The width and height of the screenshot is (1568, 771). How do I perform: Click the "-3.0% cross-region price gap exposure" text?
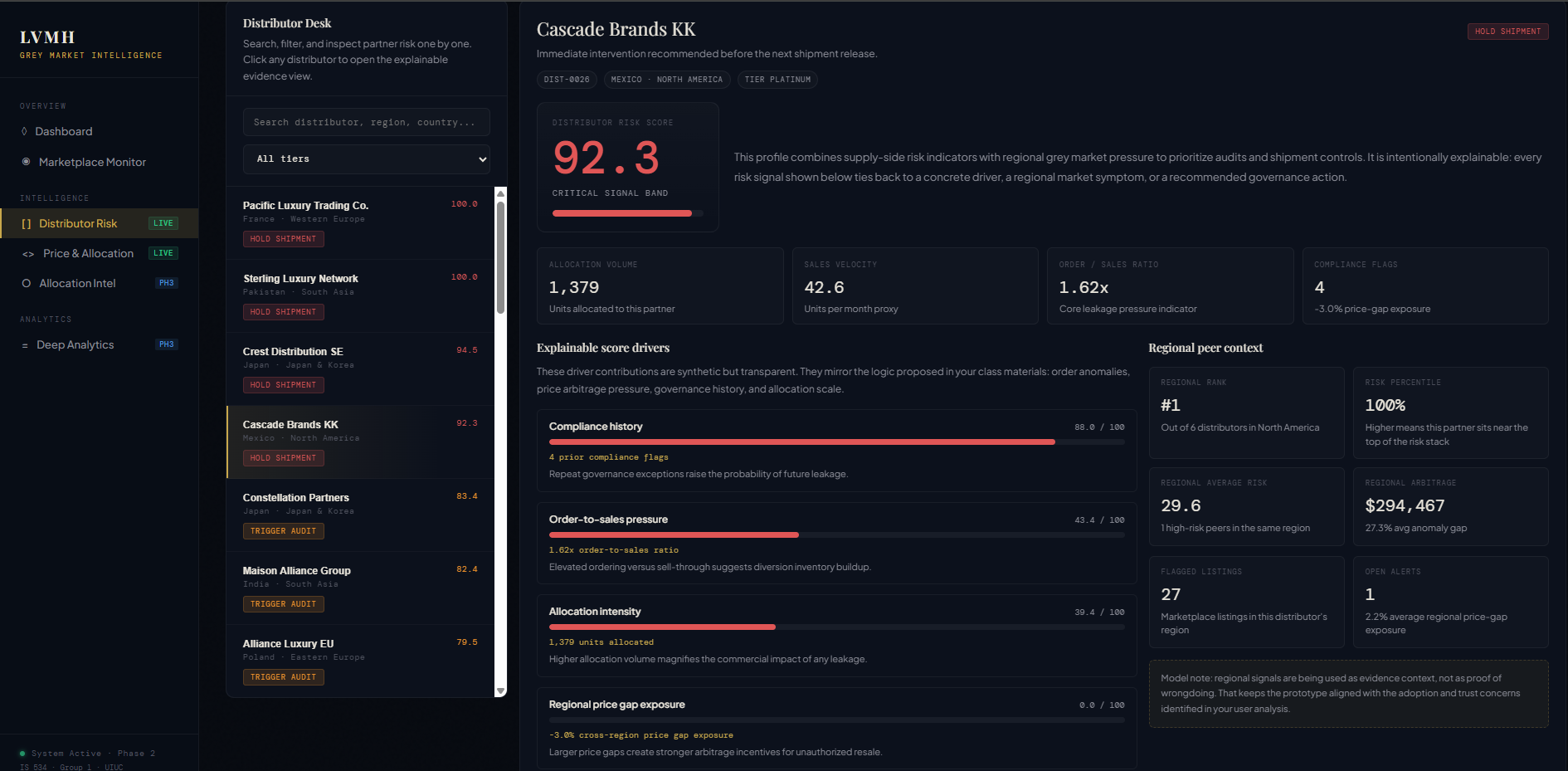pyautogui.click(x=640, y=735)
